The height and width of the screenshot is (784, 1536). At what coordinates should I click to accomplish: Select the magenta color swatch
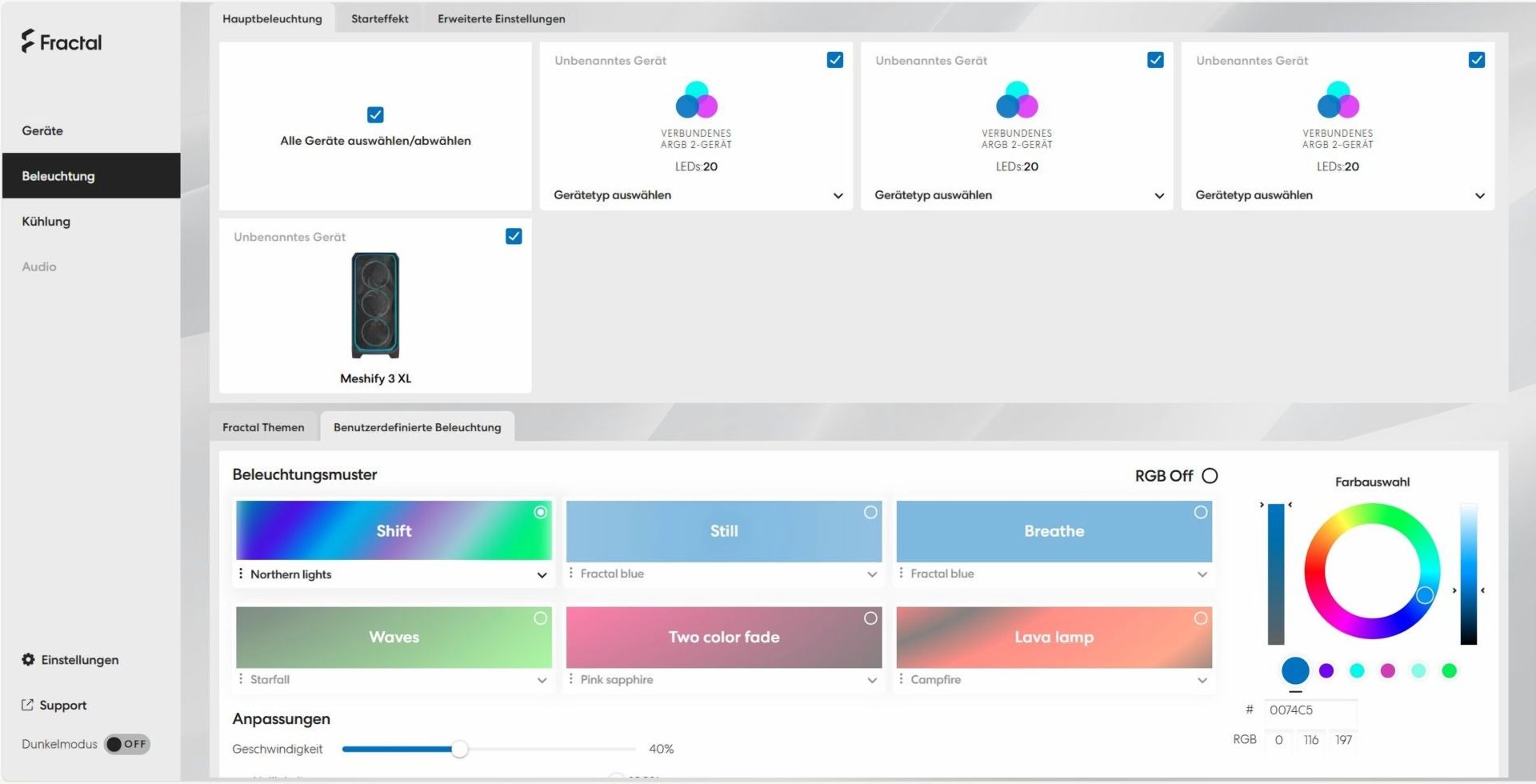click(1388, 670)
